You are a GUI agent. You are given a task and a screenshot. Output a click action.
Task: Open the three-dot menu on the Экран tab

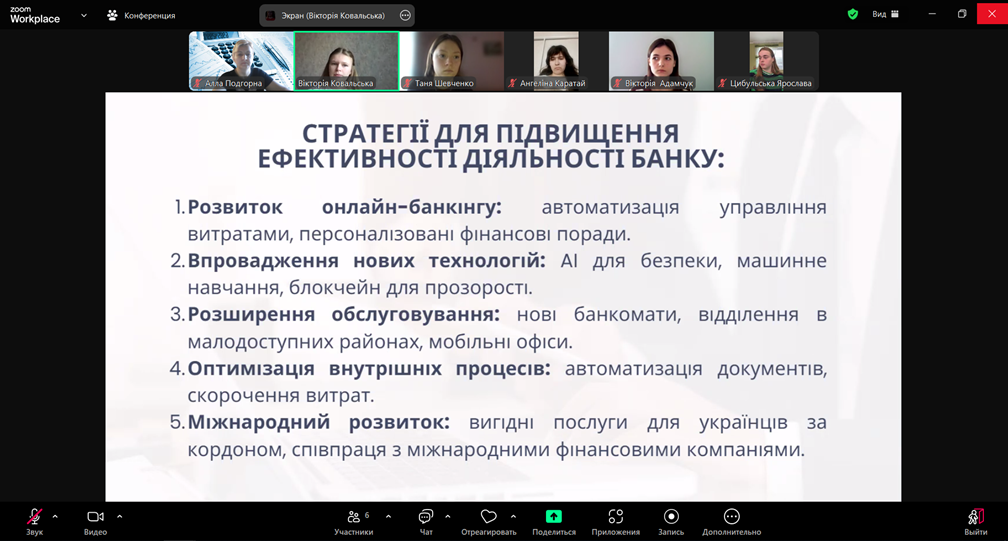tap(405, 16)
